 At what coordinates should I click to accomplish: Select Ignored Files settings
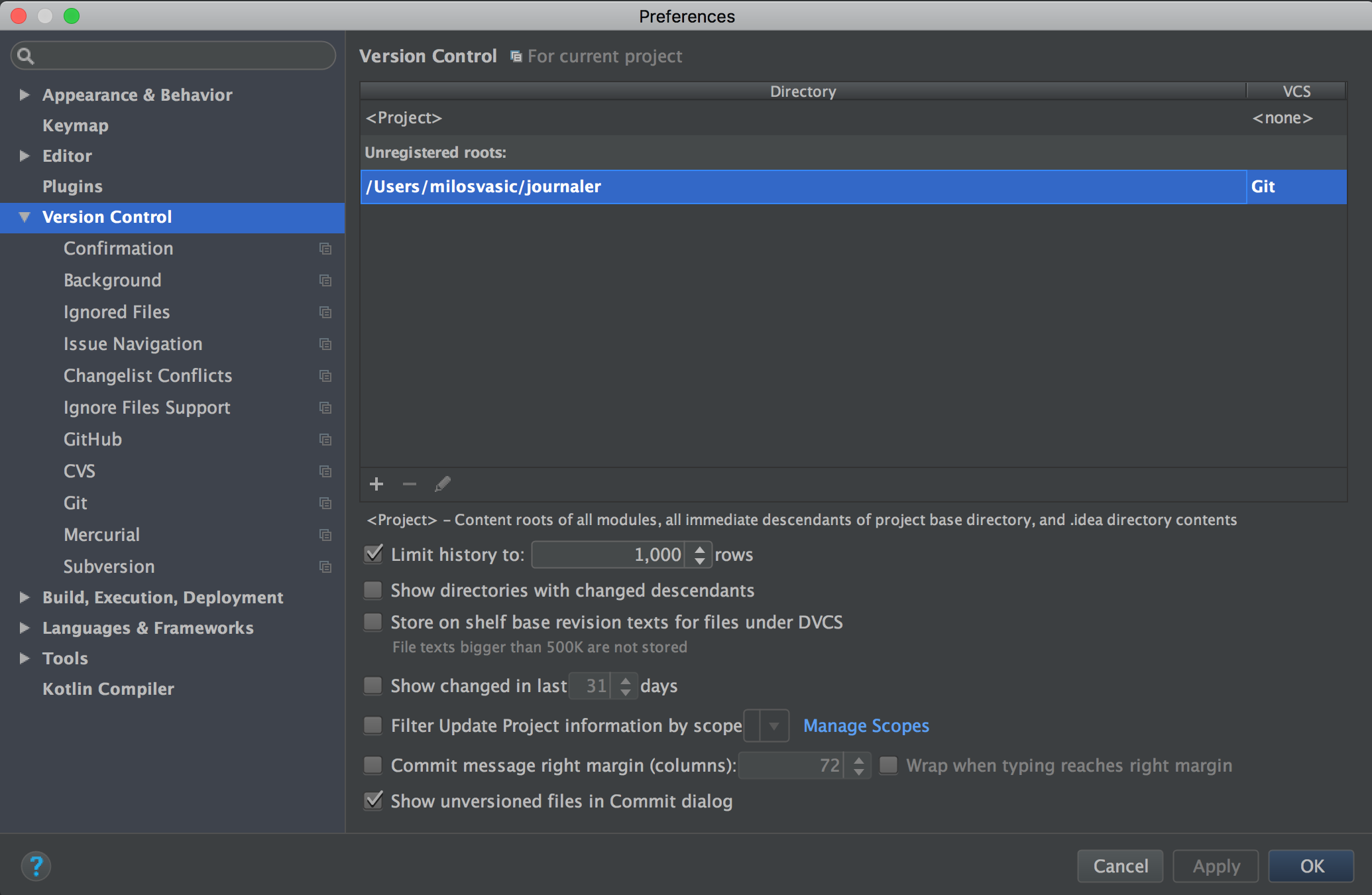(x=117, y=312)
